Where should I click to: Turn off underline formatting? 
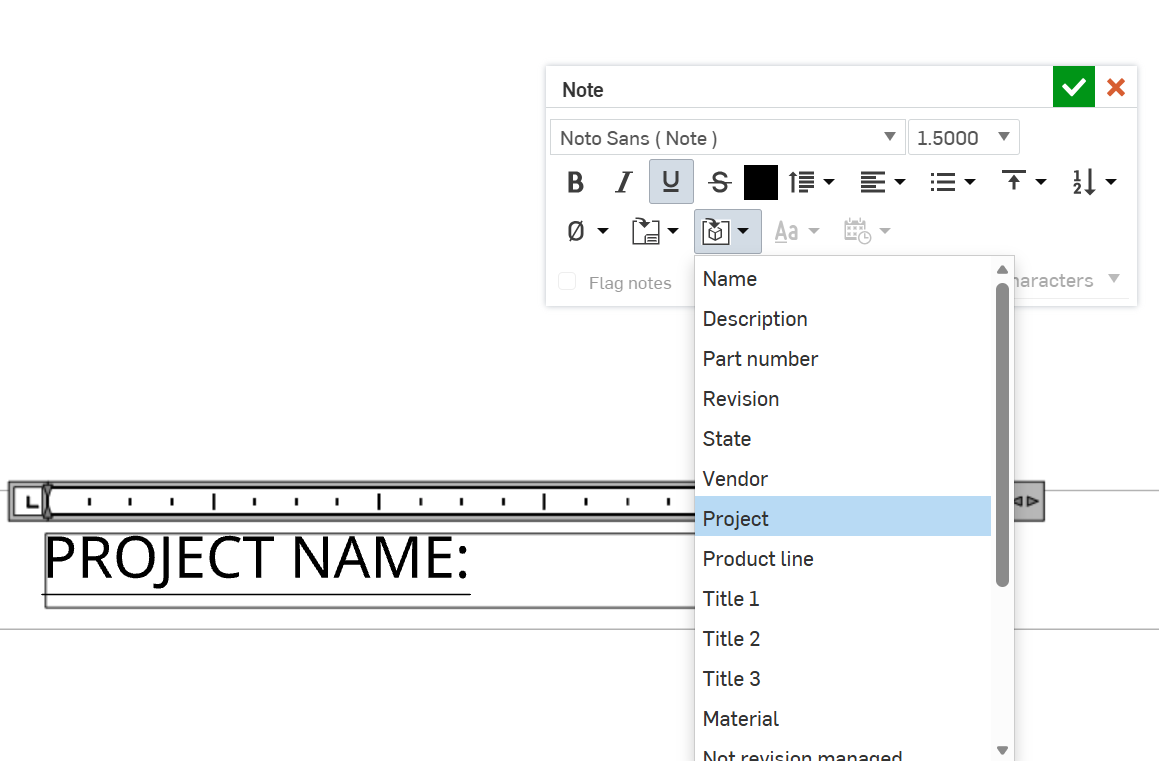671,182
